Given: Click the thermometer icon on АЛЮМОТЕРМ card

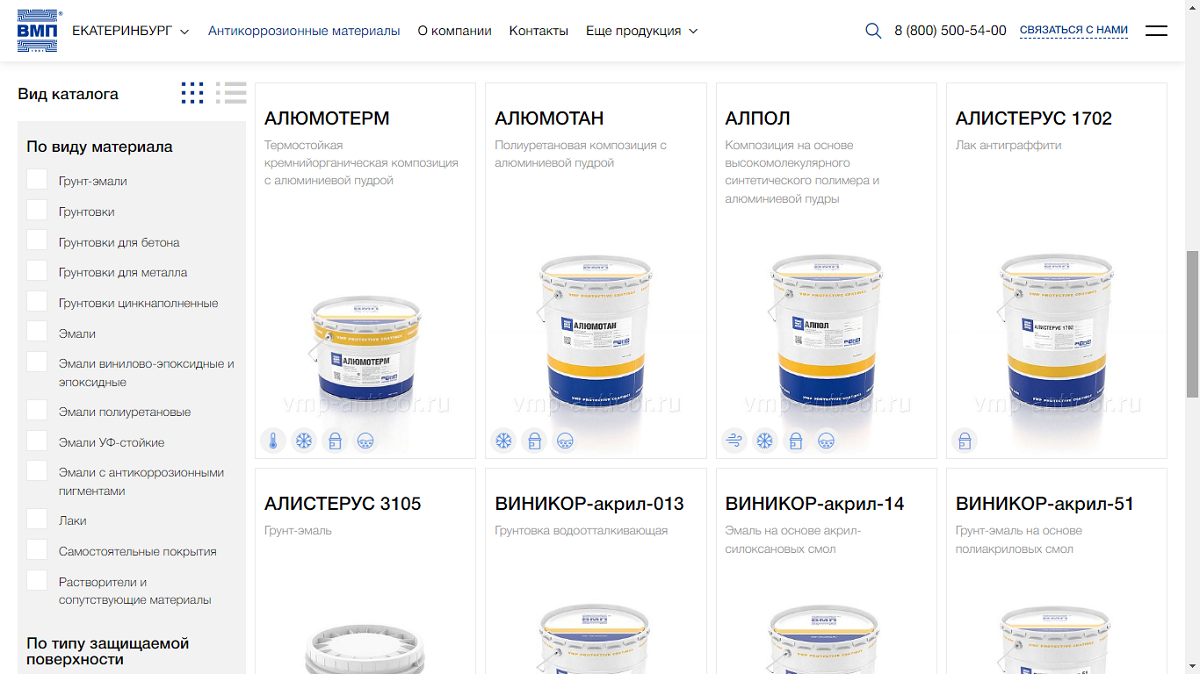Looking at the screenshot, I should click(x=273, y=440).
